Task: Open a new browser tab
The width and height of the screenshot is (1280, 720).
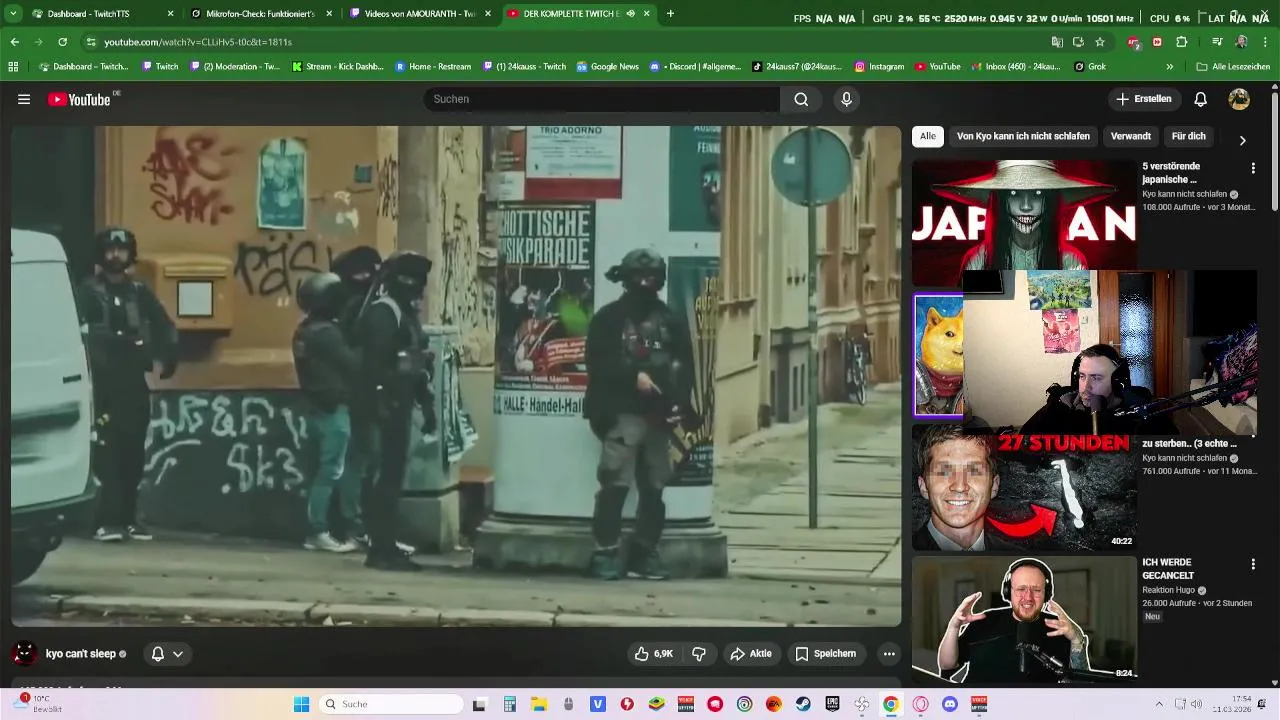Action: pyautogui.click(x=670, y=14)
